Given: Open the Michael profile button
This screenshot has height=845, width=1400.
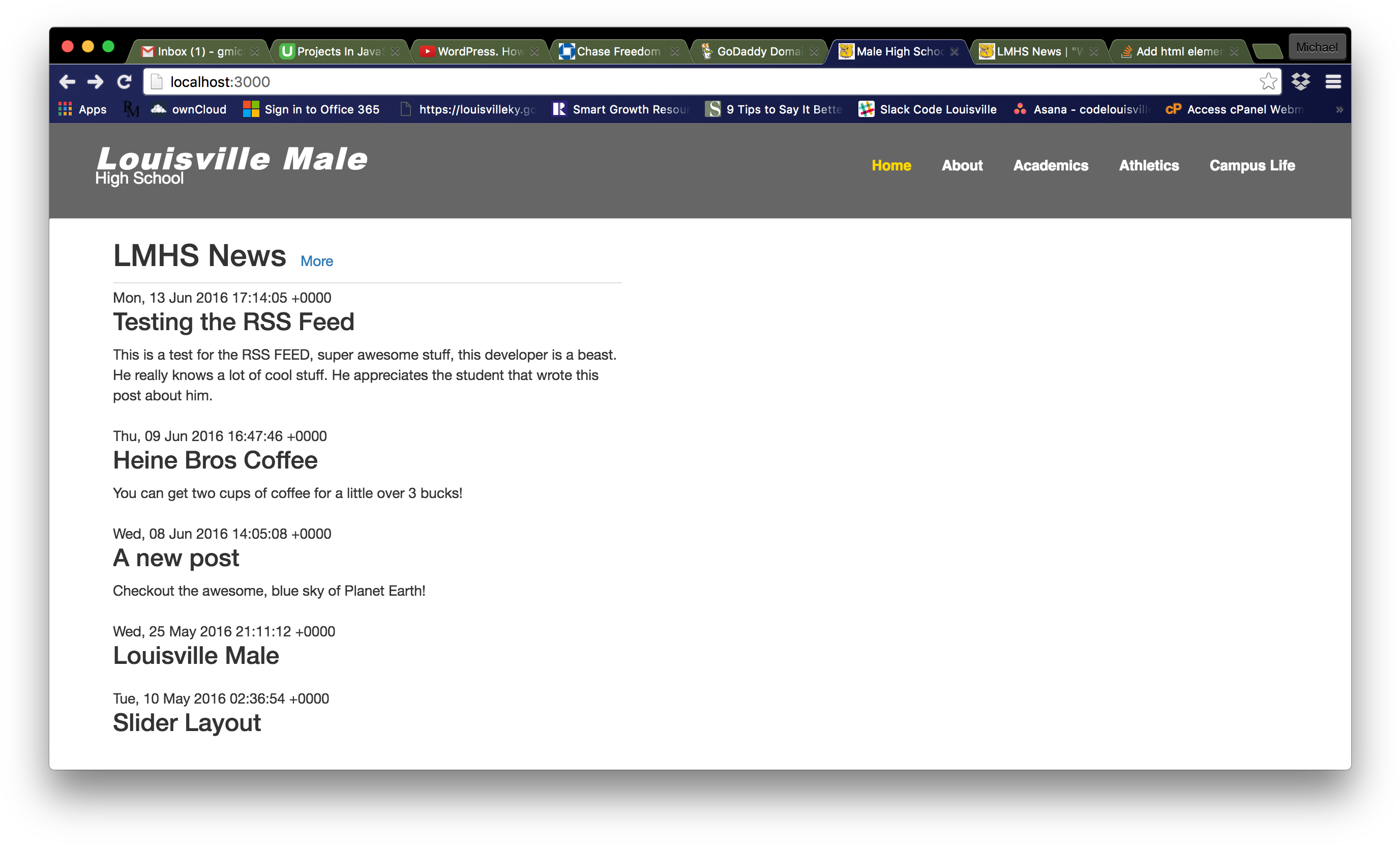Looking at the screenshot, I should pyautogui.click(x=1317, y=47).
